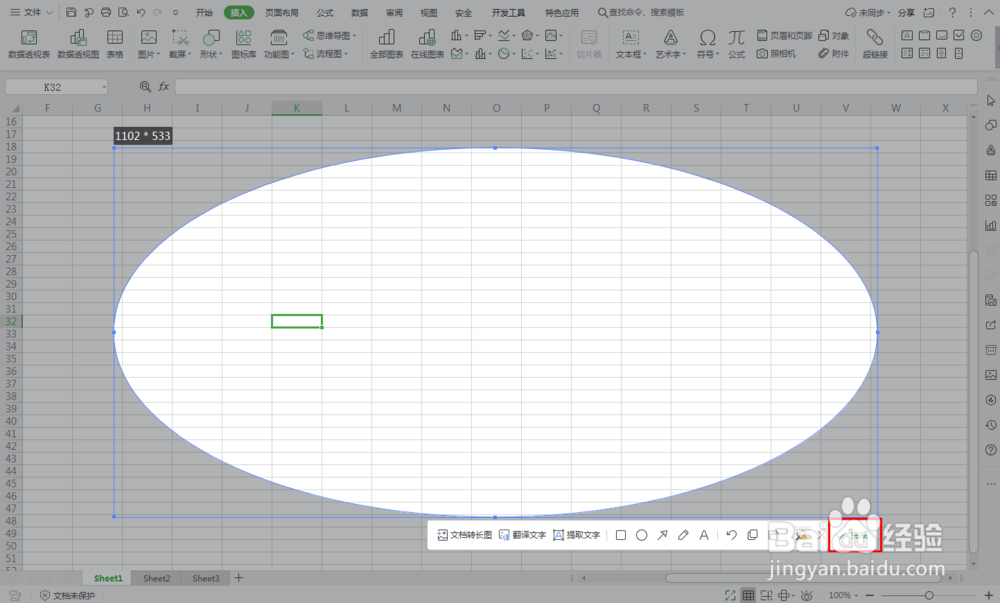Click 照相机 camera tool
Screen dimensions: 1000x603
point(776,54)
